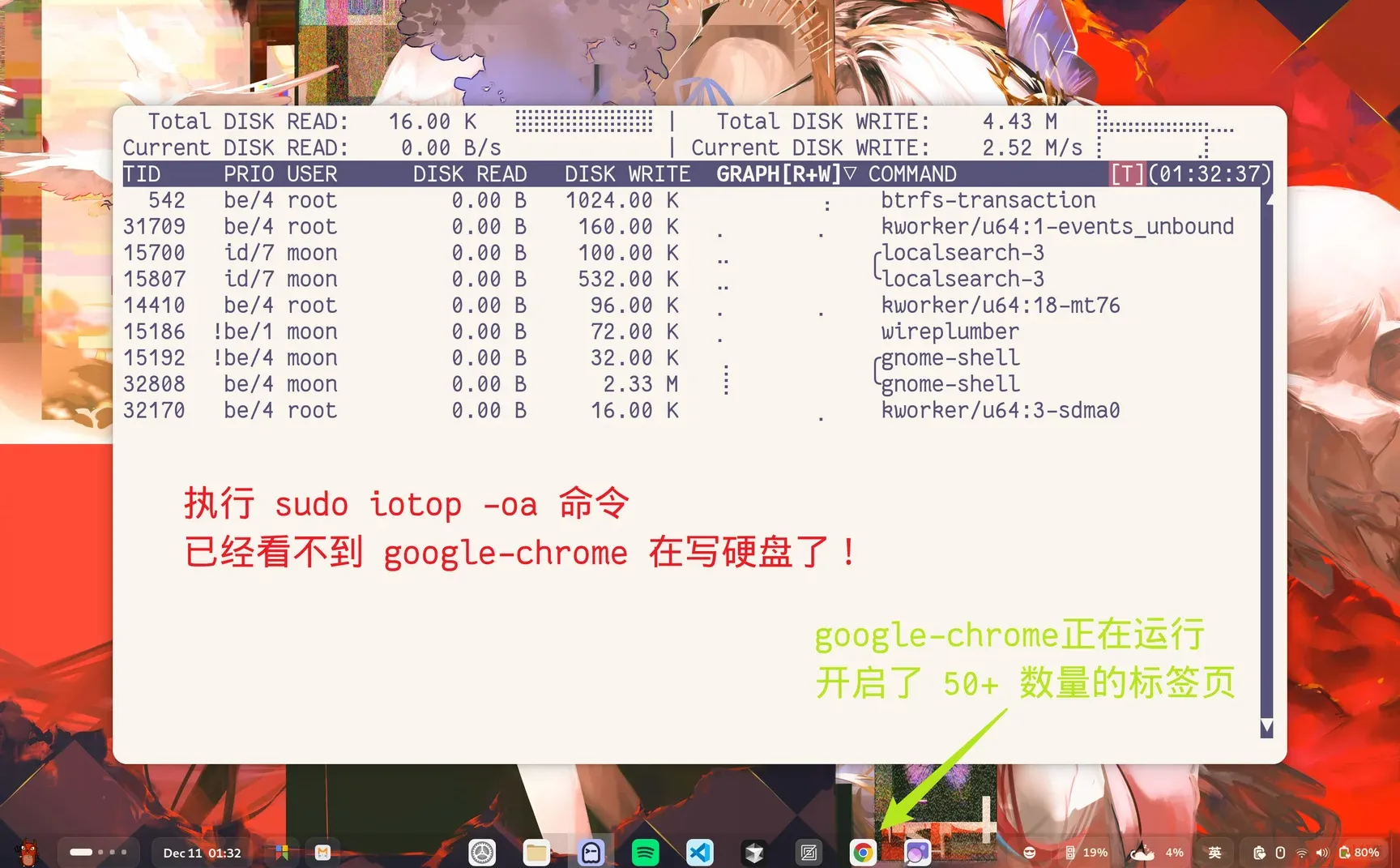The height and width of the screenshot is (868, 1400).
Task: Open the Loupe image viewer in the dock
Action: tap(916, 852)
